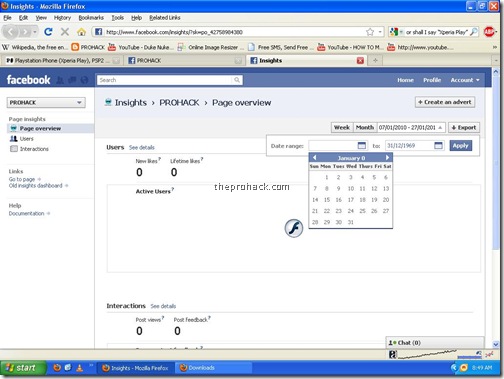
Task: Open the Edit menu
Action: [23, 18]
